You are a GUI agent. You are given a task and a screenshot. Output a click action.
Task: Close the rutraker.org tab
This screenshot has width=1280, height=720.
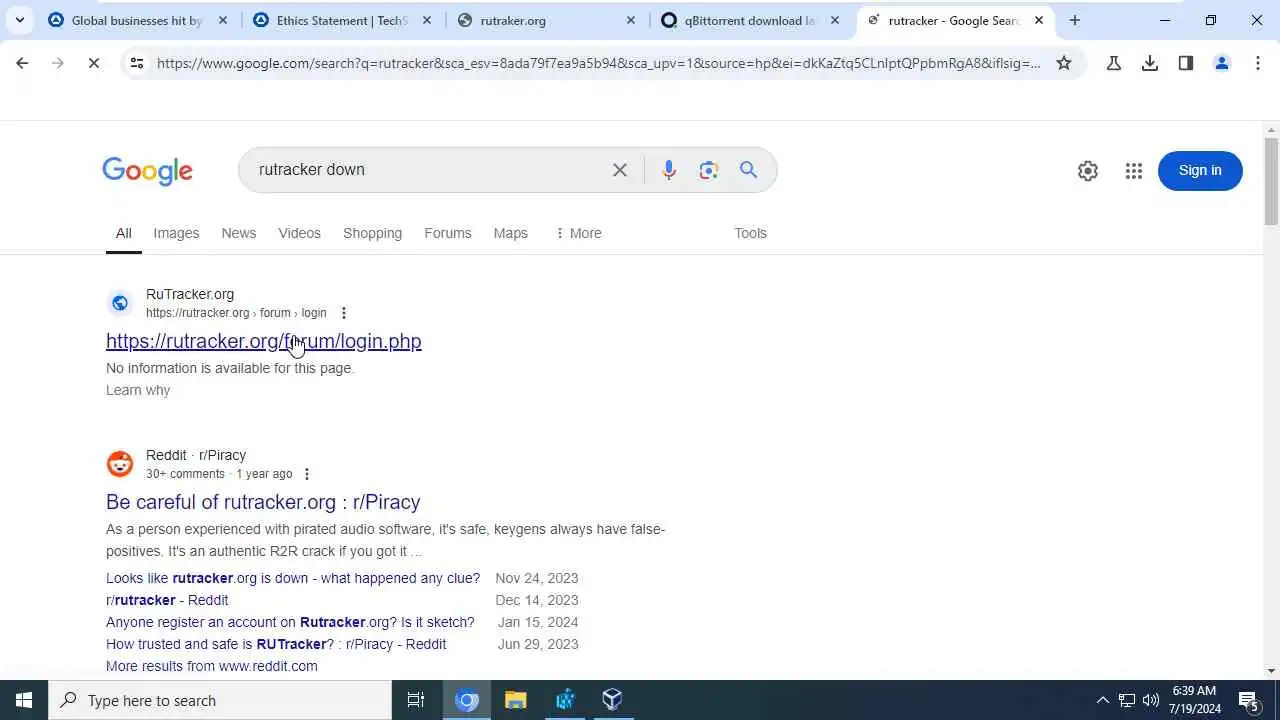631,20
